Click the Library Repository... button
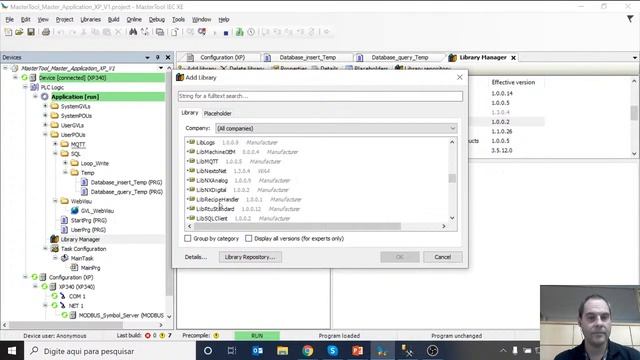 pyautogui.click(x=250, y=257)
